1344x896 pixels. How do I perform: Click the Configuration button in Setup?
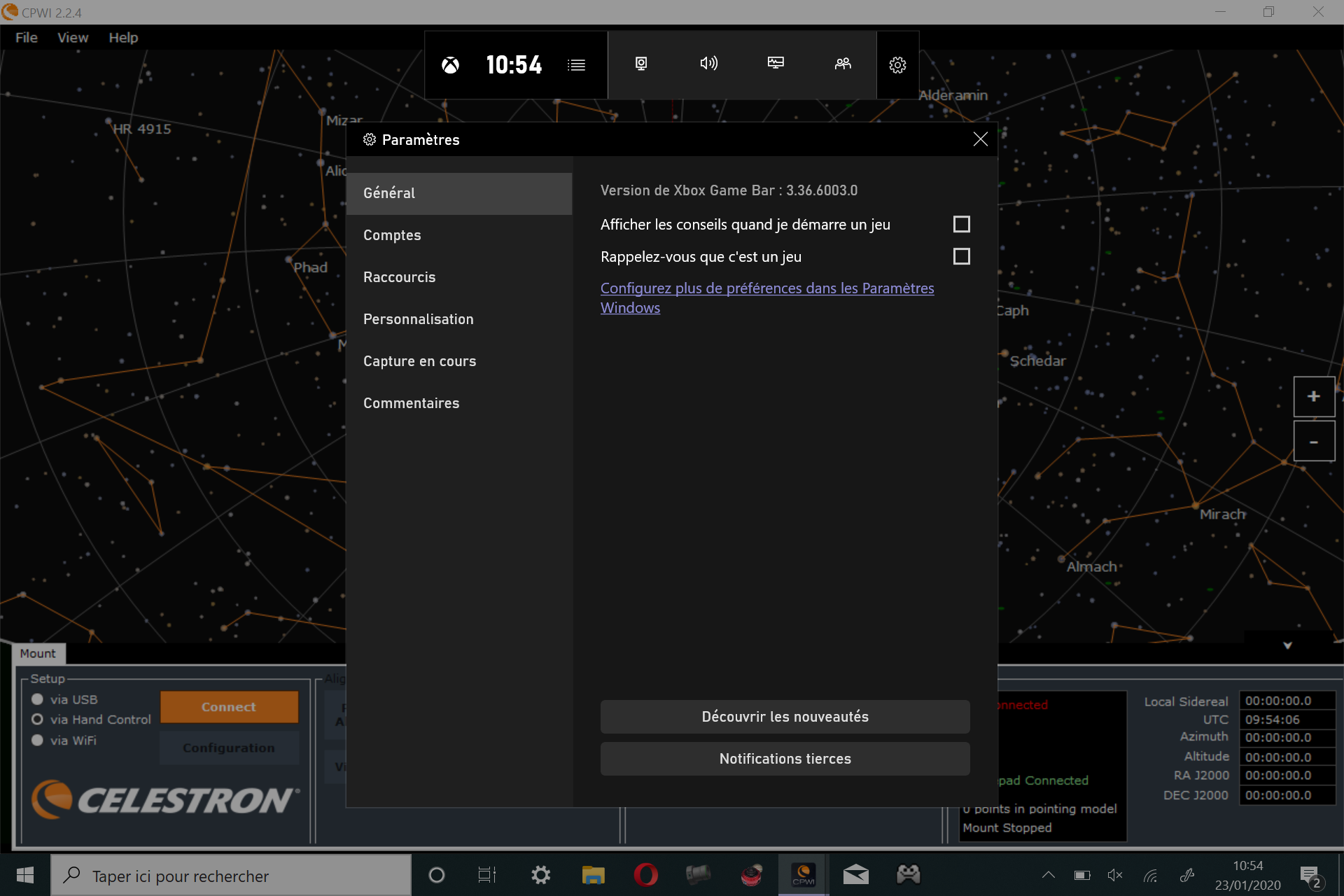pos(229,748)
